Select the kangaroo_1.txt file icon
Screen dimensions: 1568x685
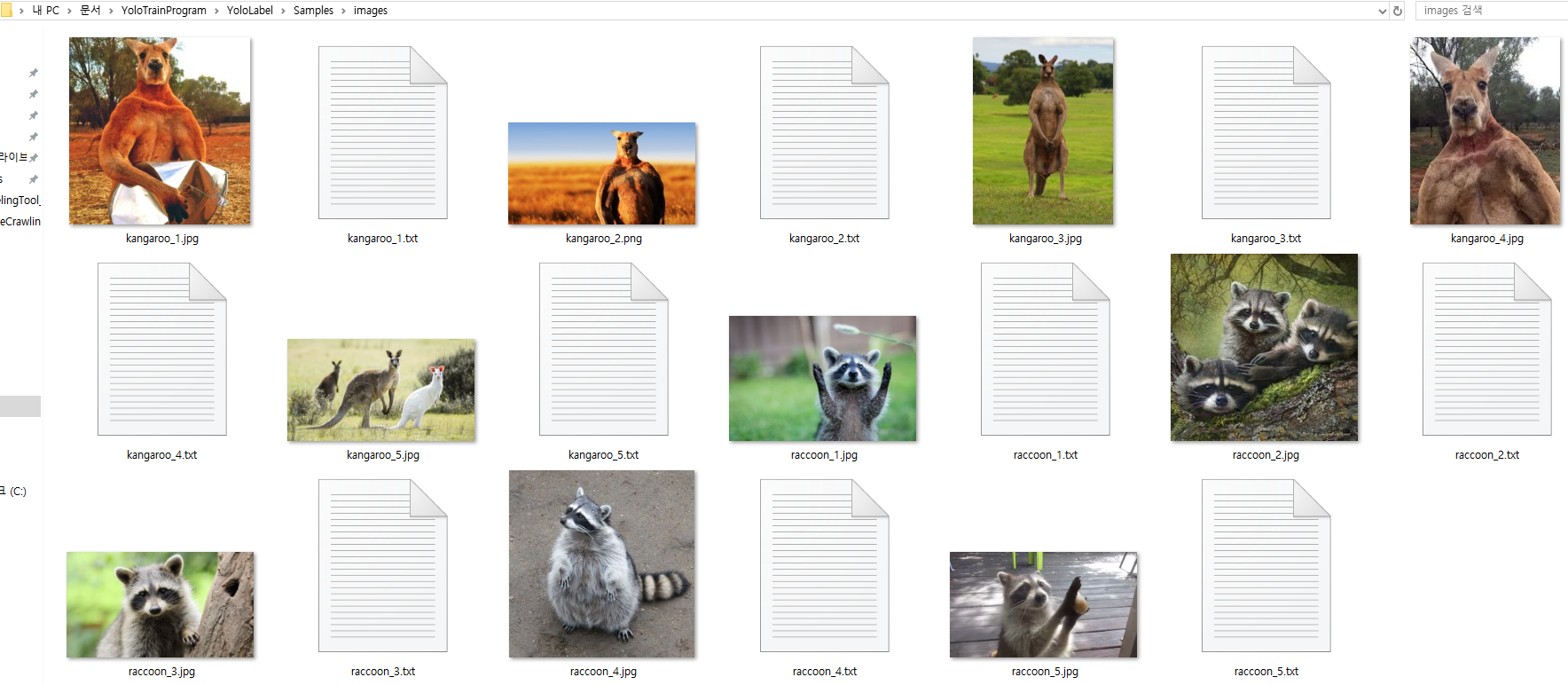click(x=383, y=132)
